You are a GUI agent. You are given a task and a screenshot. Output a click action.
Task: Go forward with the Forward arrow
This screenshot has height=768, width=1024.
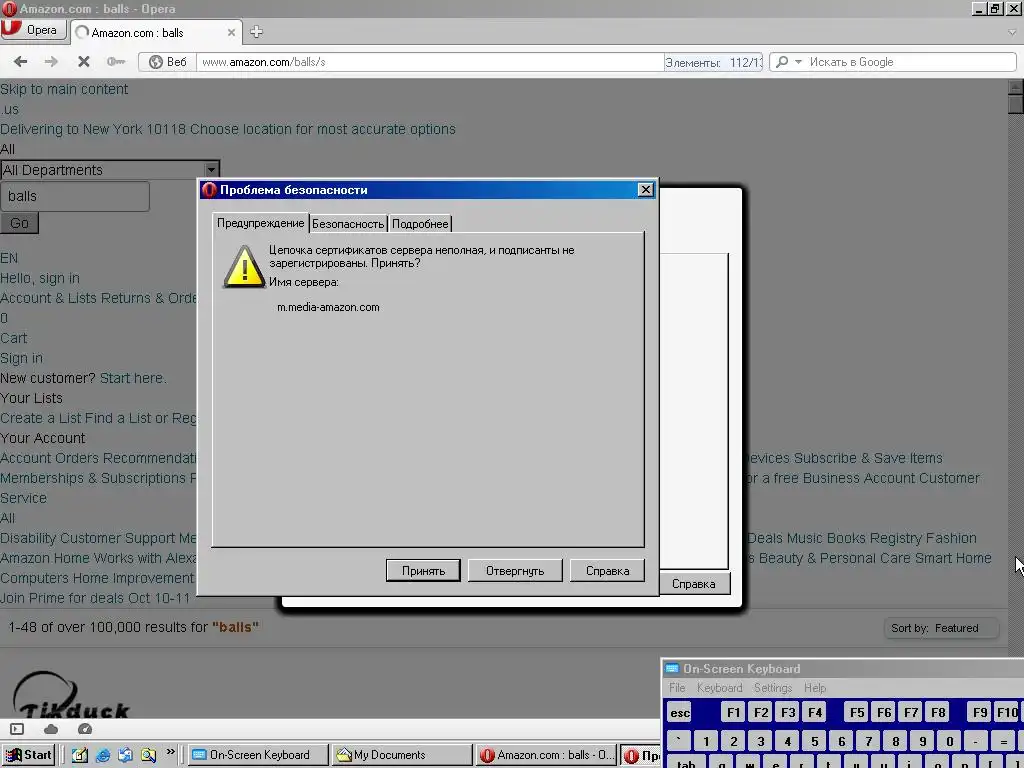pyautogui.click(x=51, y=61)
